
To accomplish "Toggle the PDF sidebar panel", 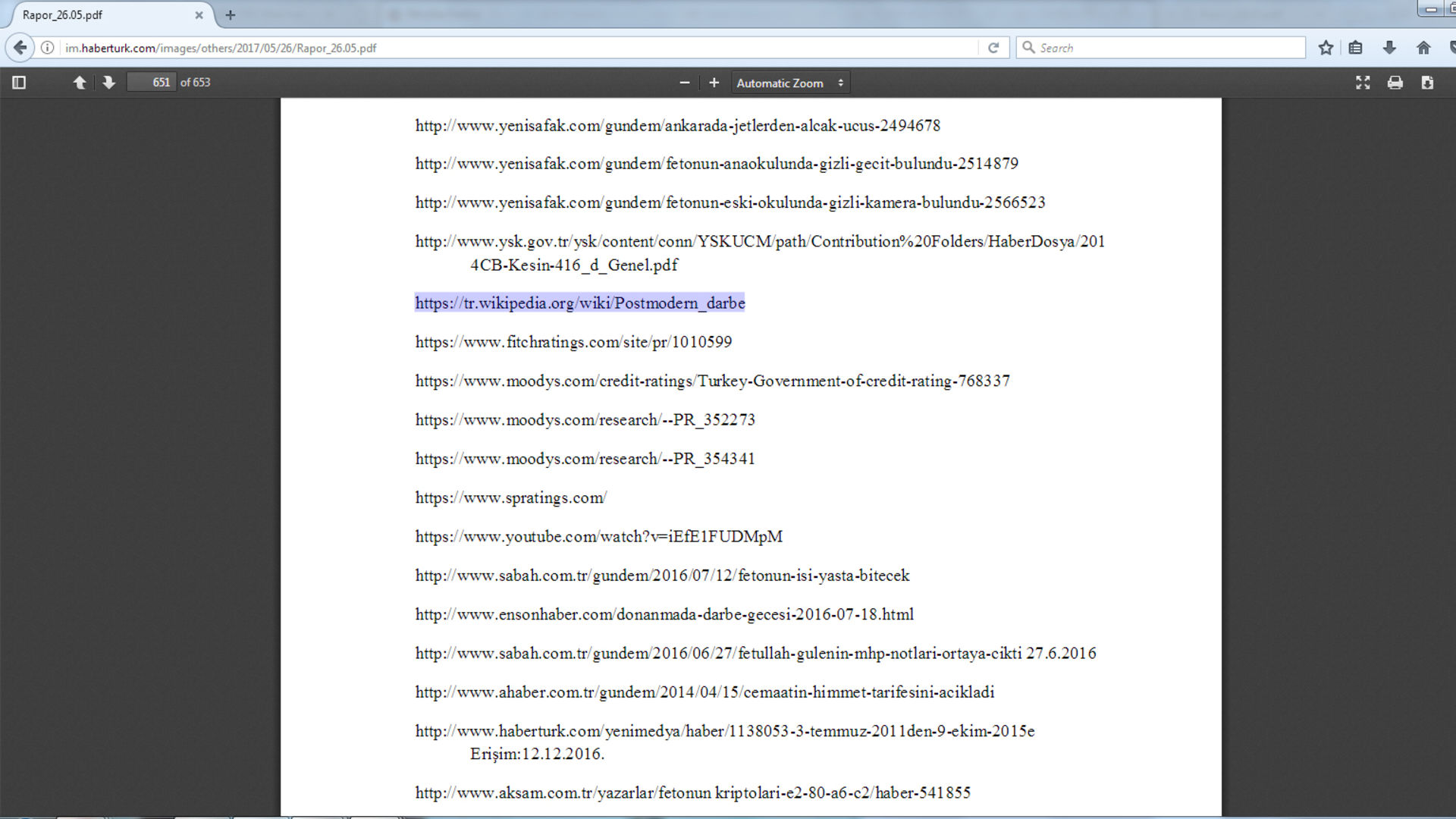I will click(x=19, y=83).
